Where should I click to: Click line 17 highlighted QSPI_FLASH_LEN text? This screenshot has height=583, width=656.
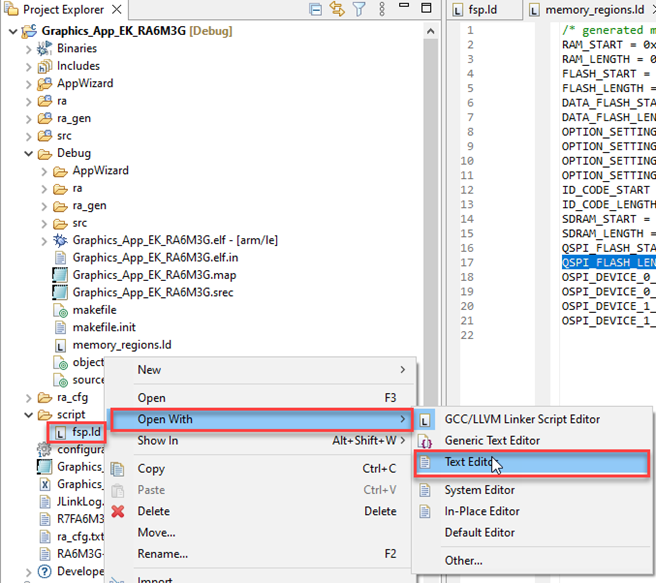click(608, 263)
